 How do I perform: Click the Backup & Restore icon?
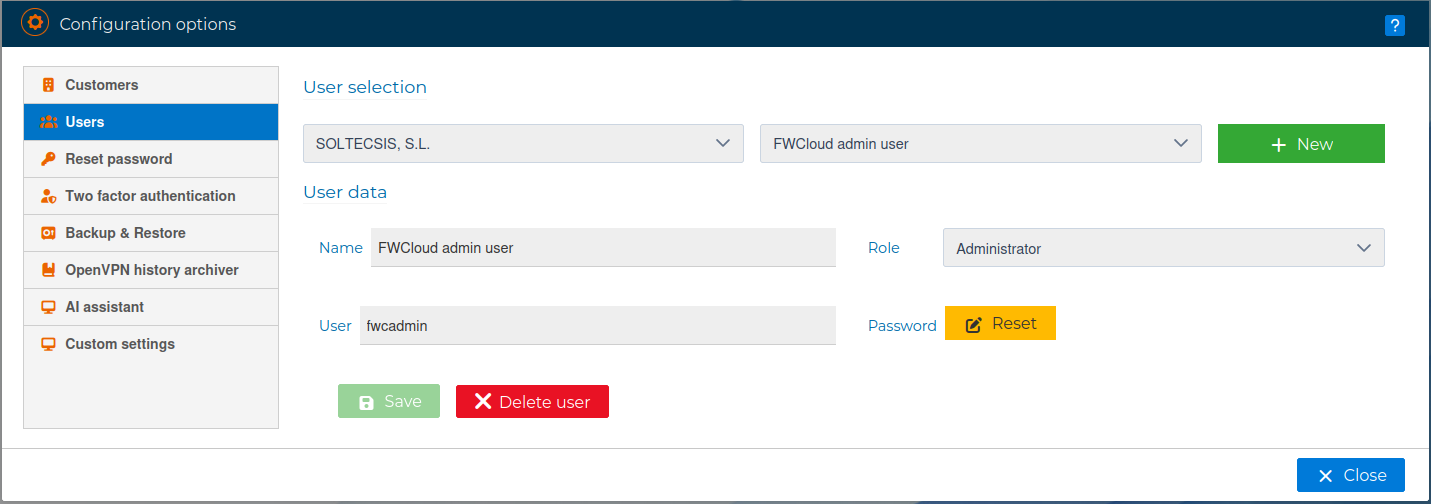pyautogui.click(x=48, y=233)
